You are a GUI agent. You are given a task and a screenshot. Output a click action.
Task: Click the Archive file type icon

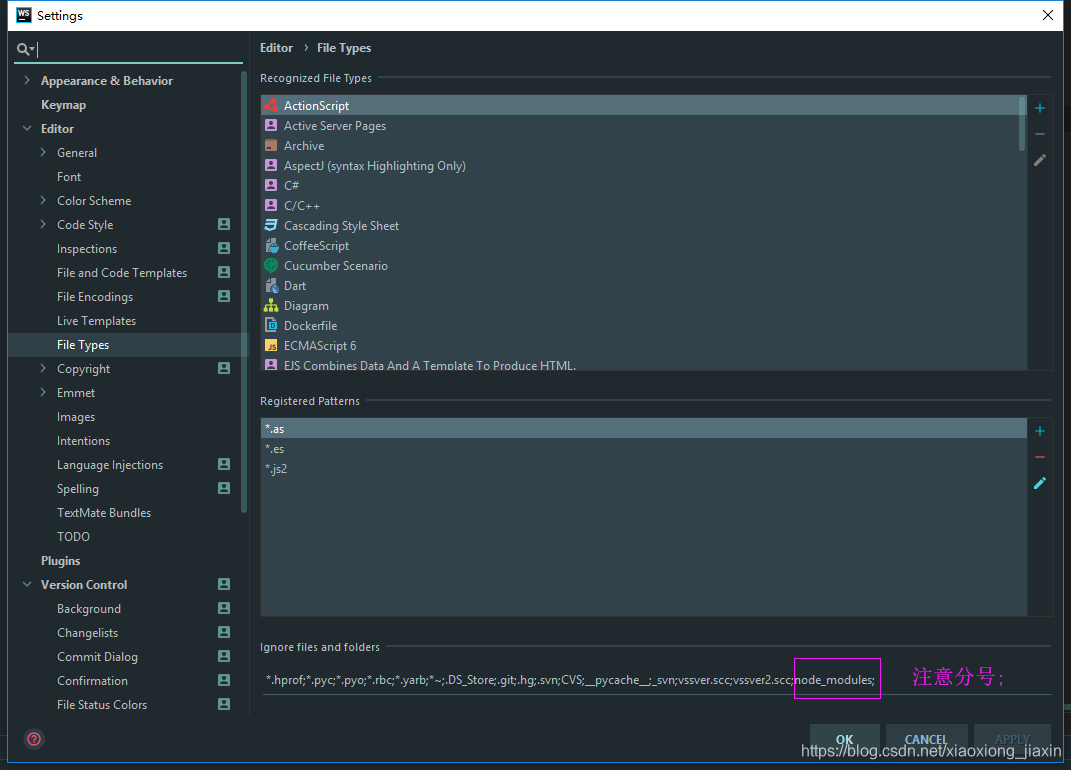tap(271, 146)
